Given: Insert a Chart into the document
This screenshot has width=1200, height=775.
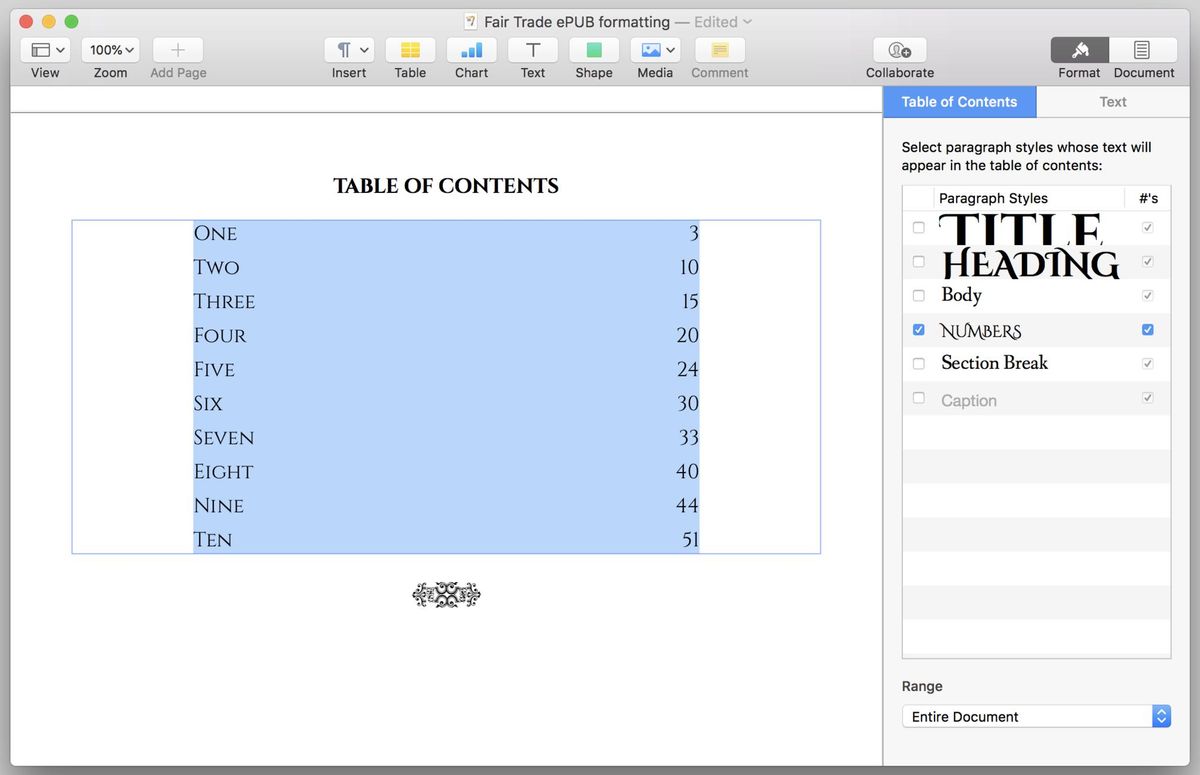Looking at the screenshot, I should point(470,50).
